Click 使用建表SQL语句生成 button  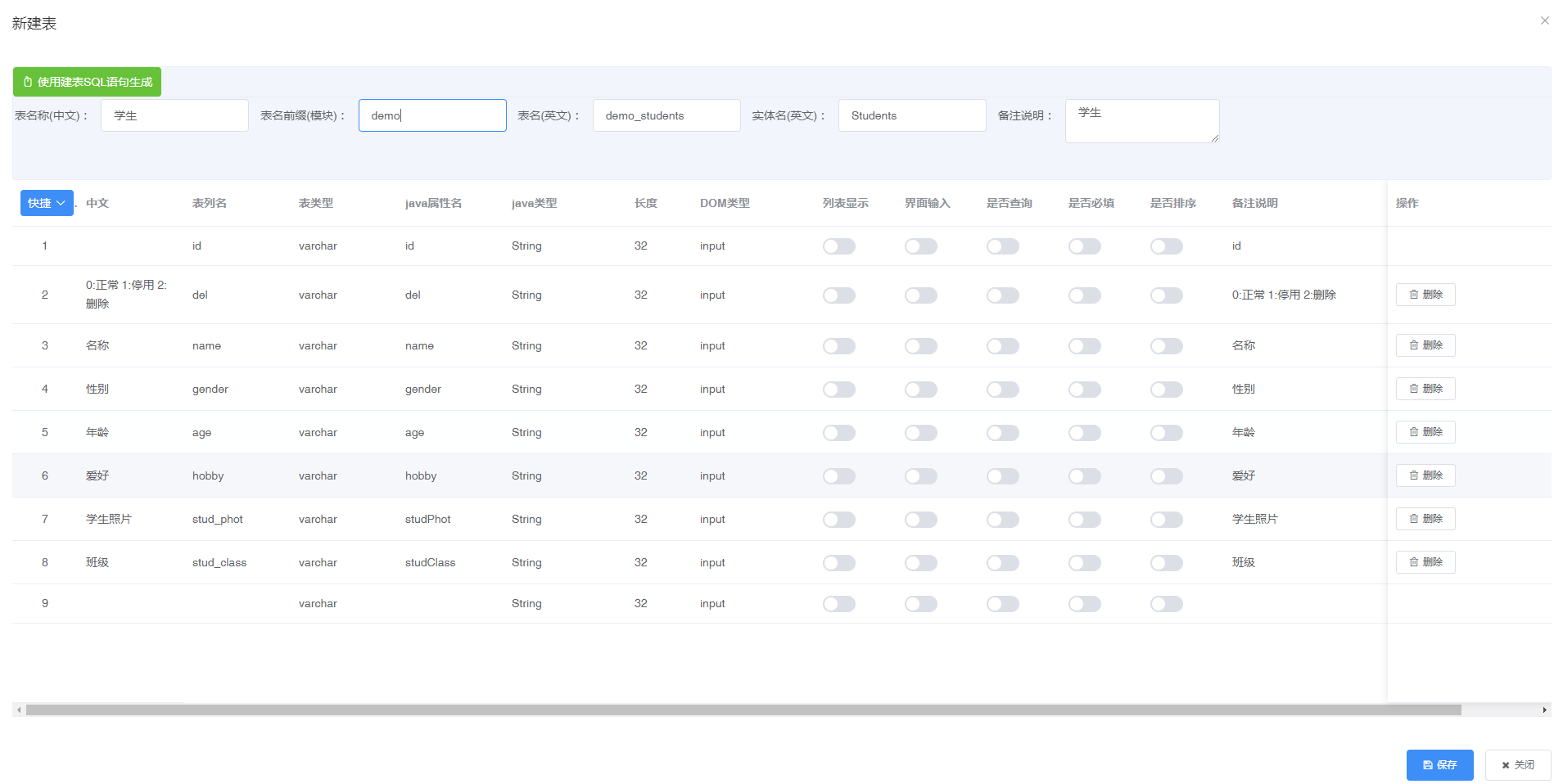[87, 82]
